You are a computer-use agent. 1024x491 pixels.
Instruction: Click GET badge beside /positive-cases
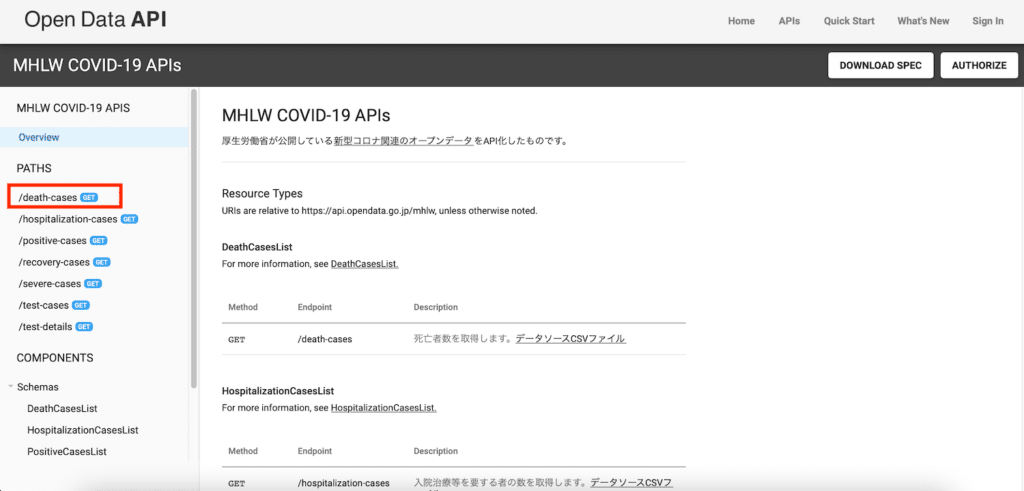99,241
